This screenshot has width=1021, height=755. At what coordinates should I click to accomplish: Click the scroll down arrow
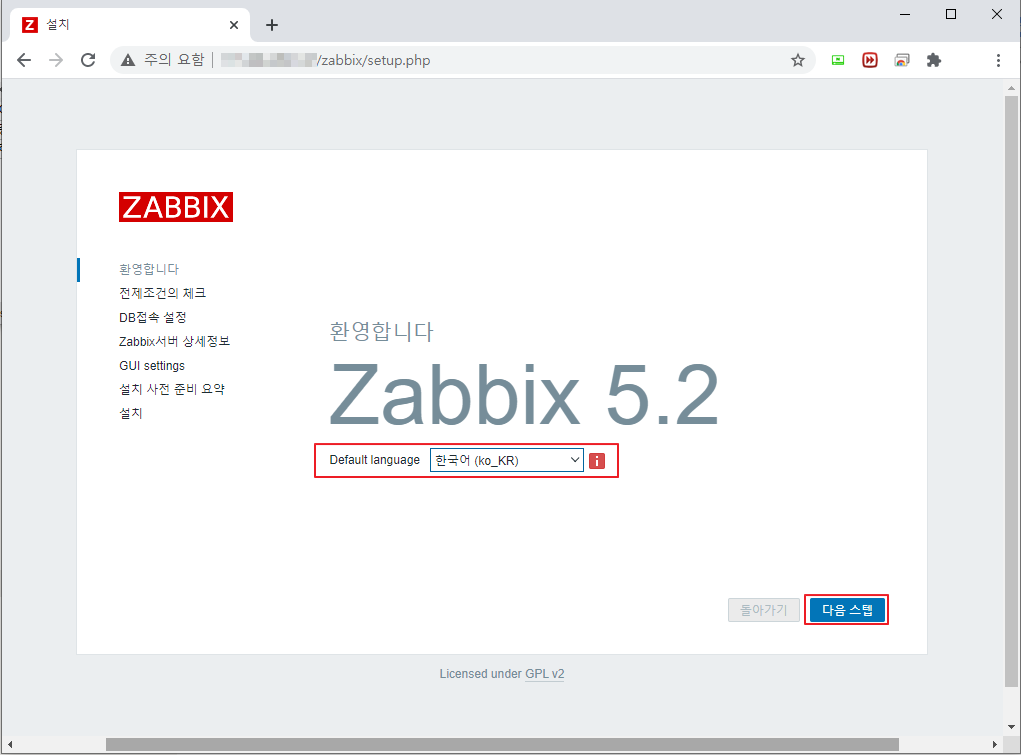pos(1011,726)
